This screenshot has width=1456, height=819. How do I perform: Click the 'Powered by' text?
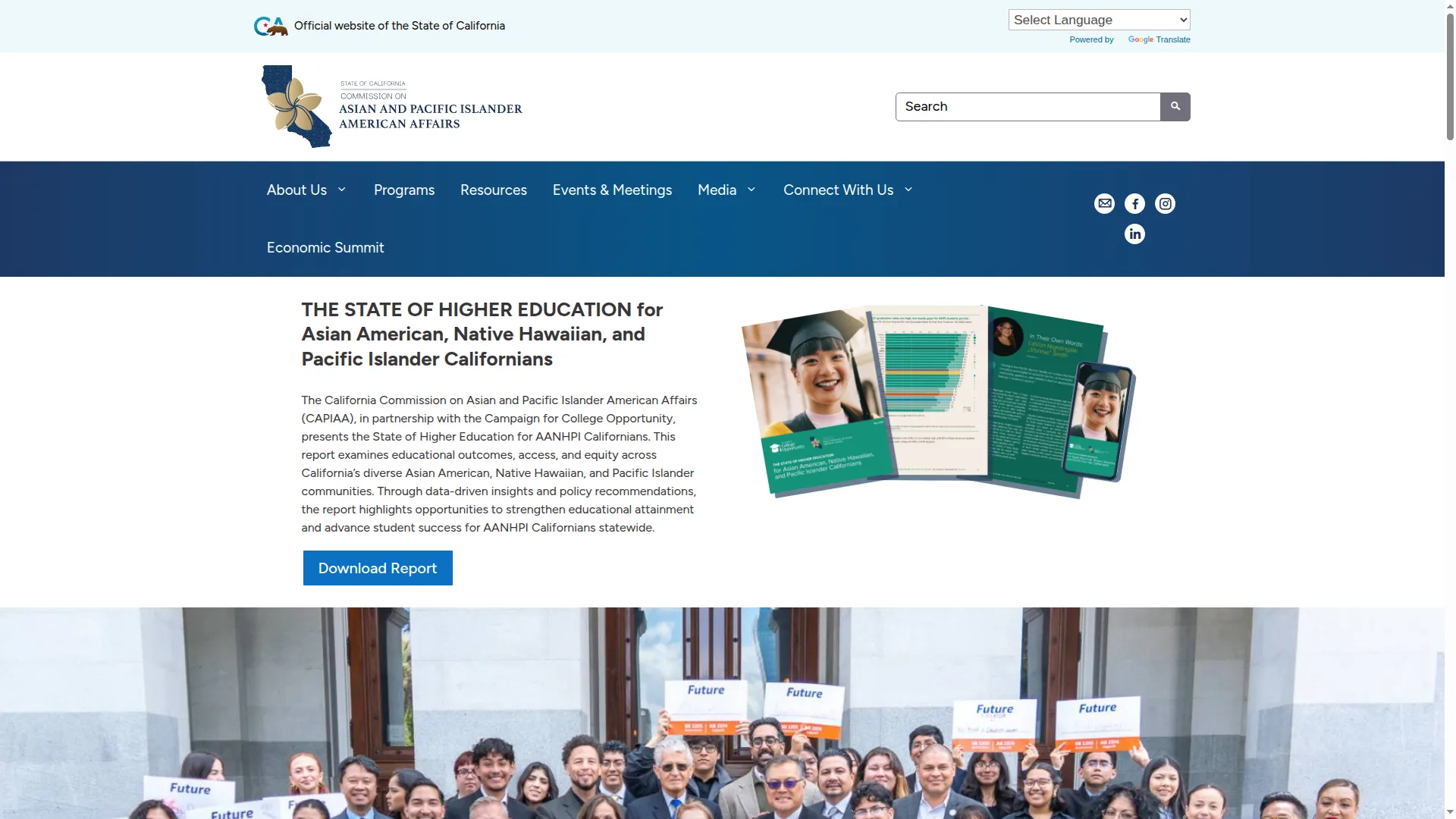[x=1091, y=40]
